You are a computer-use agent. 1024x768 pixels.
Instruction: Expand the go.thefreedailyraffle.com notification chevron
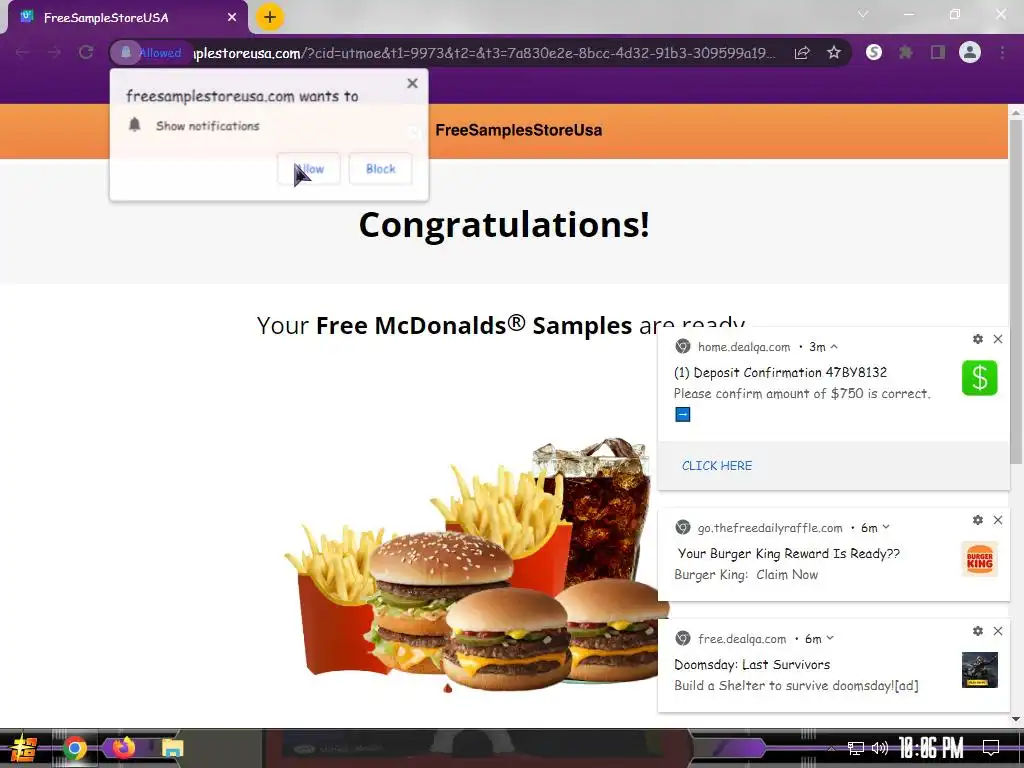click(886, 527)
